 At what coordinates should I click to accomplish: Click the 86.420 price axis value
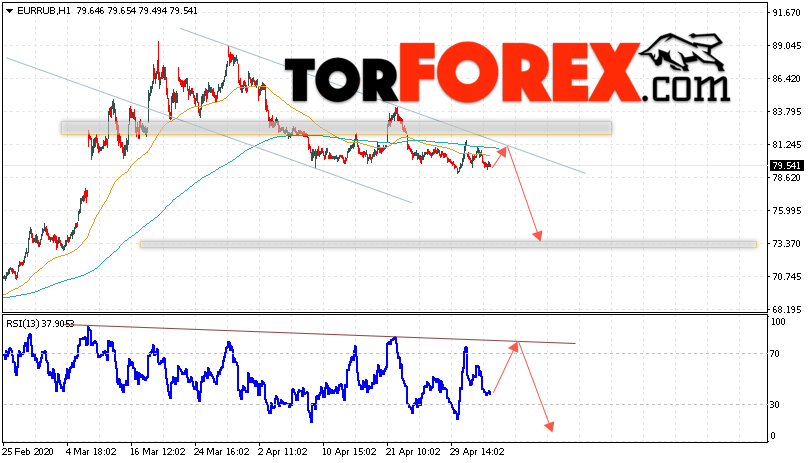coord(787,78)
